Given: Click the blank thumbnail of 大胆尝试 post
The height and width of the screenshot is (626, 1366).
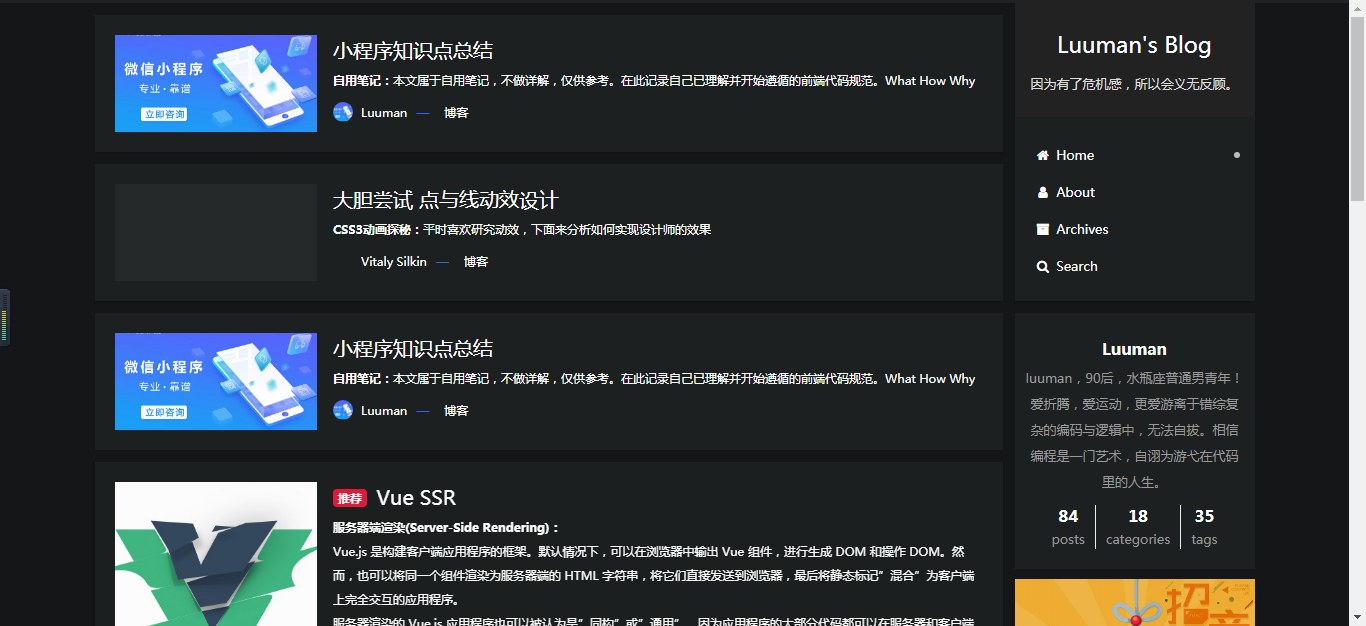Looking at the screenshot, I should (216, 232).
